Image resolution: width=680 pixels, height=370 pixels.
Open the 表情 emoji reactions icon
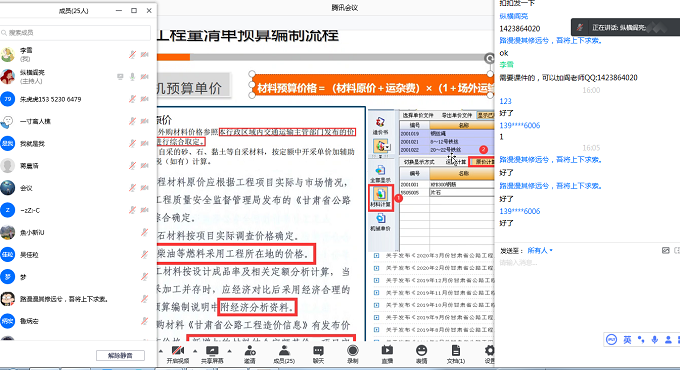[421, 350]
